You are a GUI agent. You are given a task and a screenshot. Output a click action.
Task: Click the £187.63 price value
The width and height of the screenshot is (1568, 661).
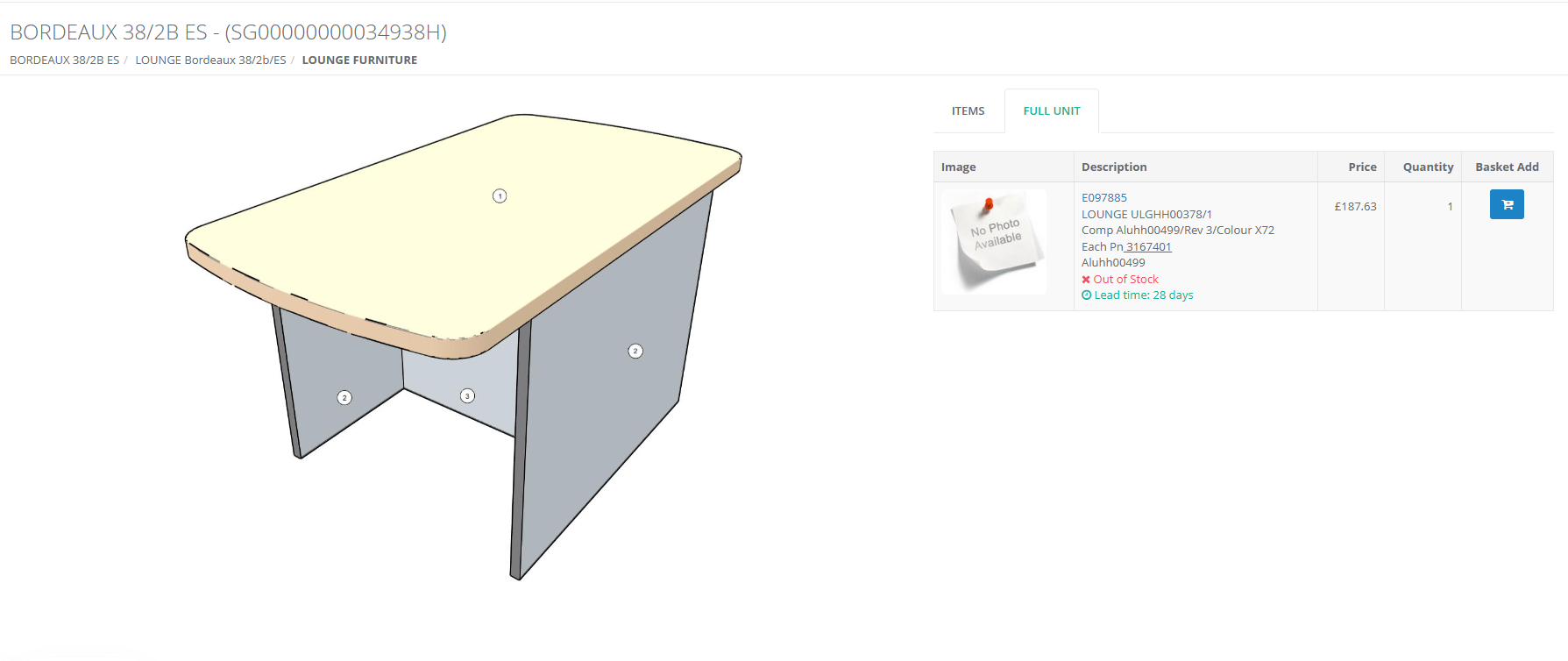pyautogui.click(x=1355, y=207)
